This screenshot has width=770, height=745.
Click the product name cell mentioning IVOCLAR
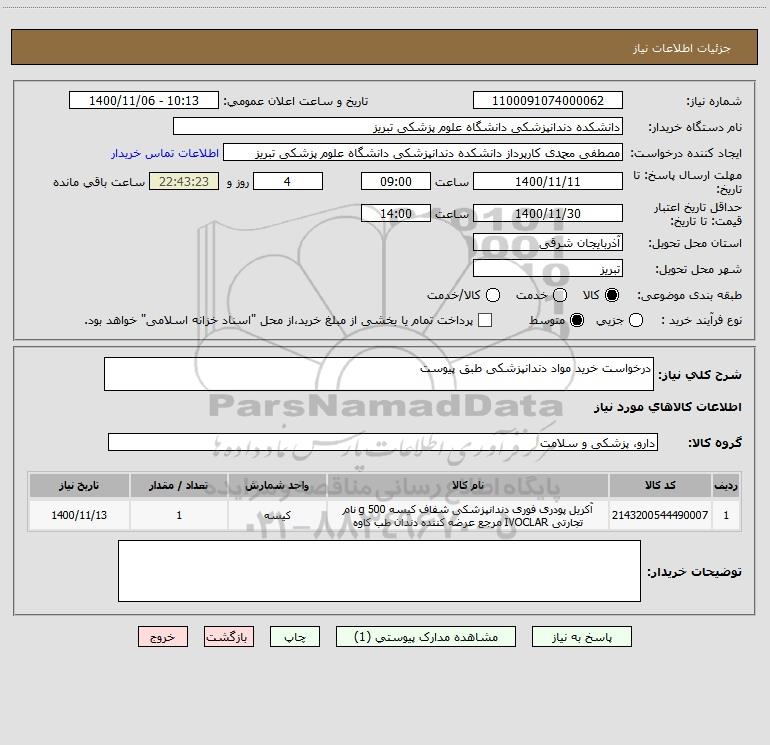coord(468,515)
